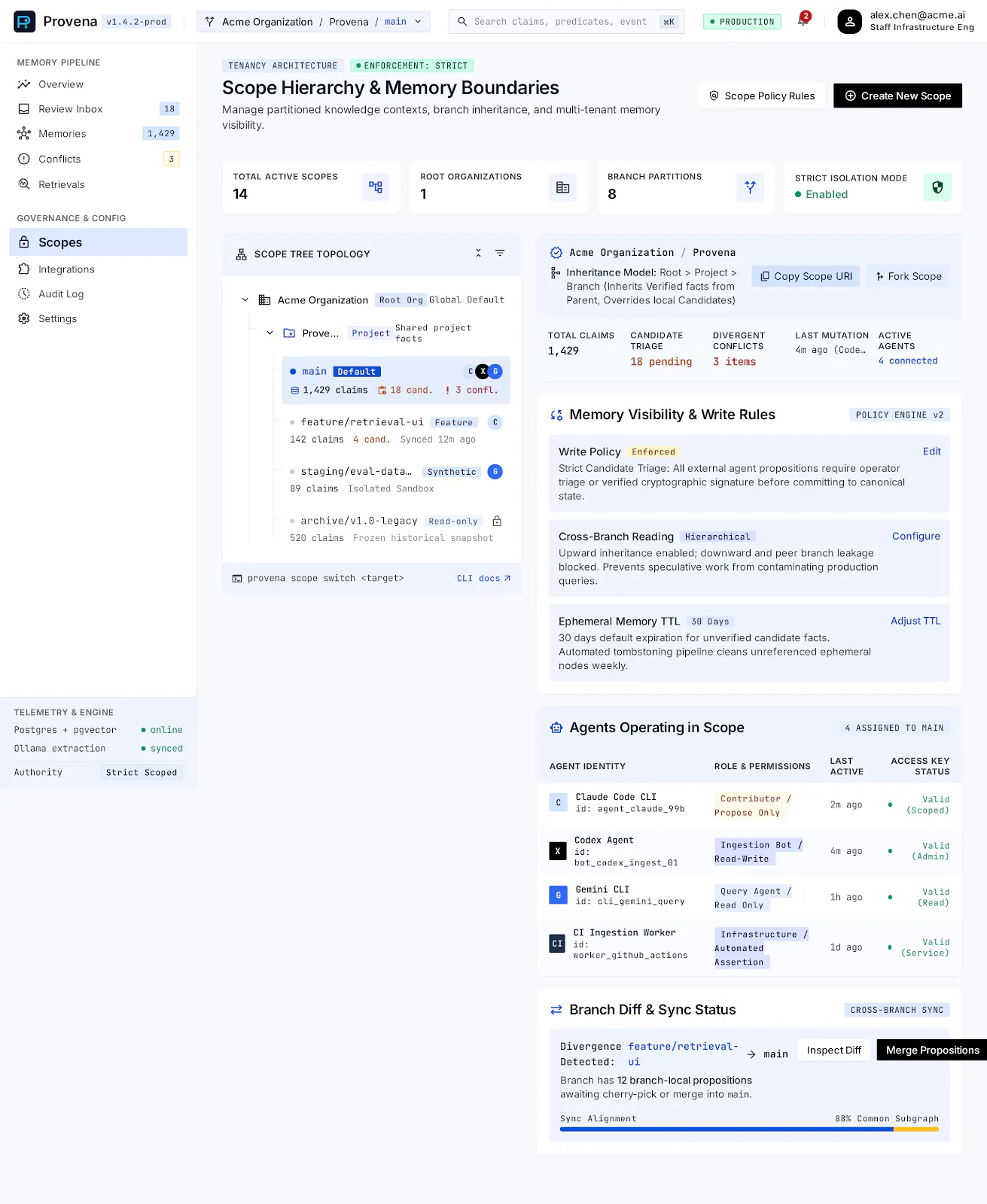Viewport: 987px width, 1204px height.
Task: Click the Codex Agent X avatar
Action: coord(558,851)
